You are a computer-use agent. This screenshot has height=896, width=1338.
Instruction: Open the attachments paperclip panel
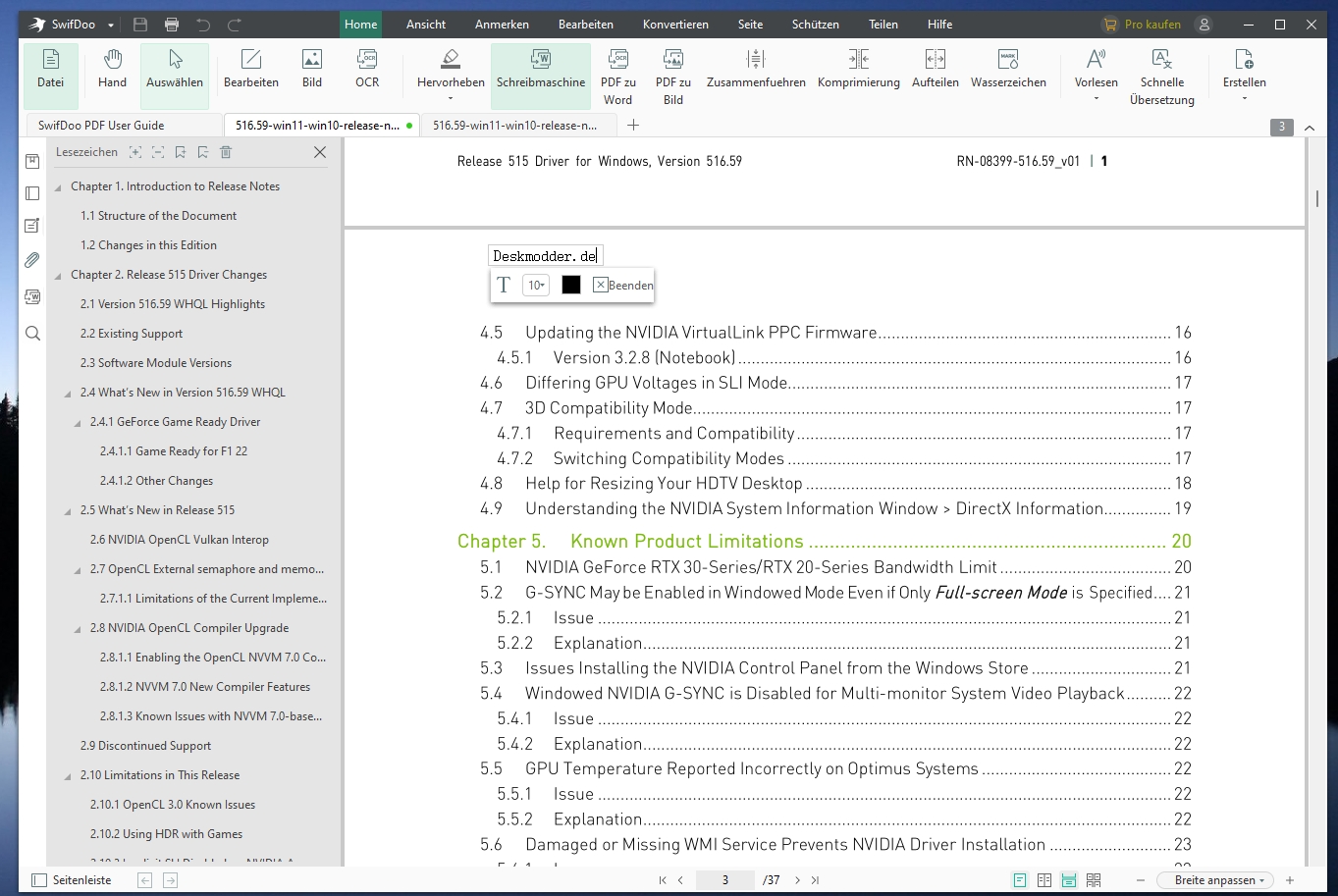pyautogui.click(x=32, y=260)
